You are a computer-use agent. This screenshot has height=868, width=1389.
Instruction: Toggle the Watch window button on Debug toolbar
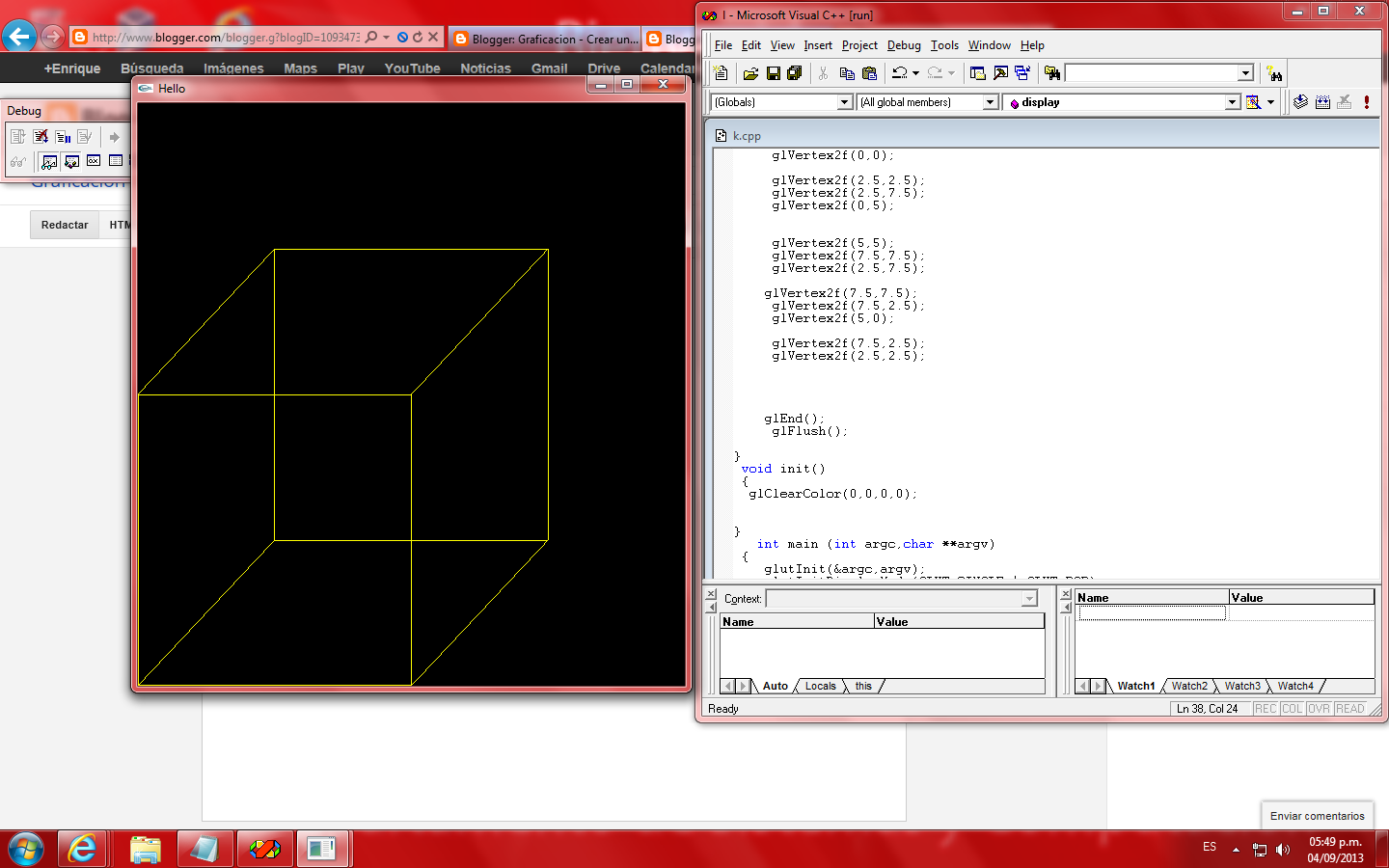[49, 161]
